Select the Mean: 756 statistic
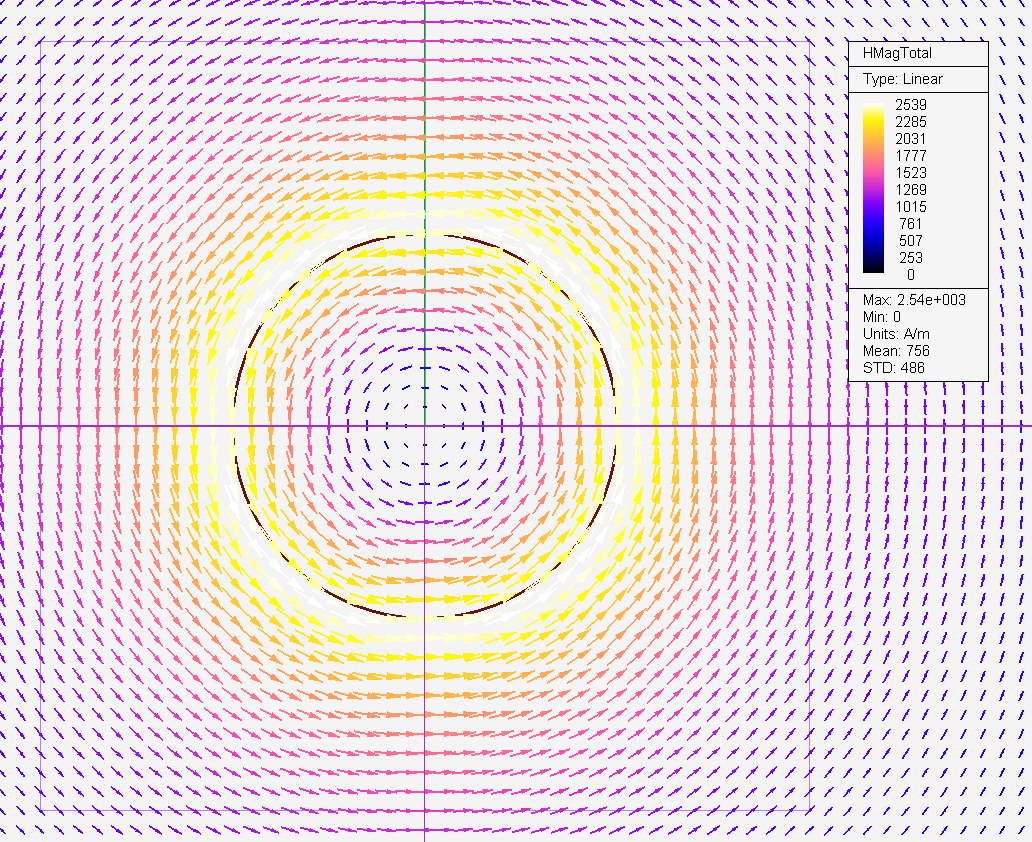This screenshot has height=842, width=1032. [896, 351]
